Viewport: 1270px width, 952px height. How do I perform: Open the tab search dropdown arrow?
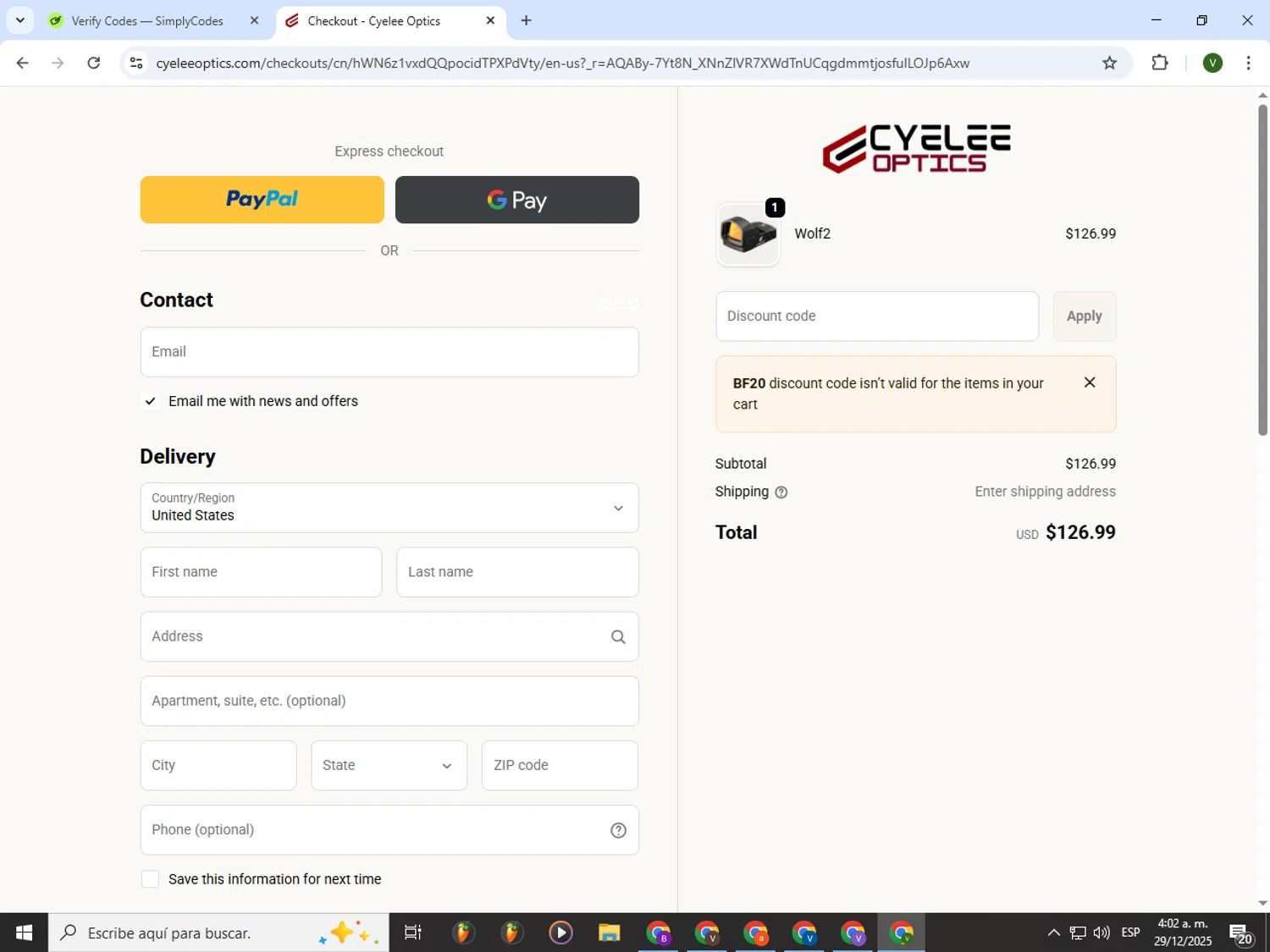click(x=20, y=21)
